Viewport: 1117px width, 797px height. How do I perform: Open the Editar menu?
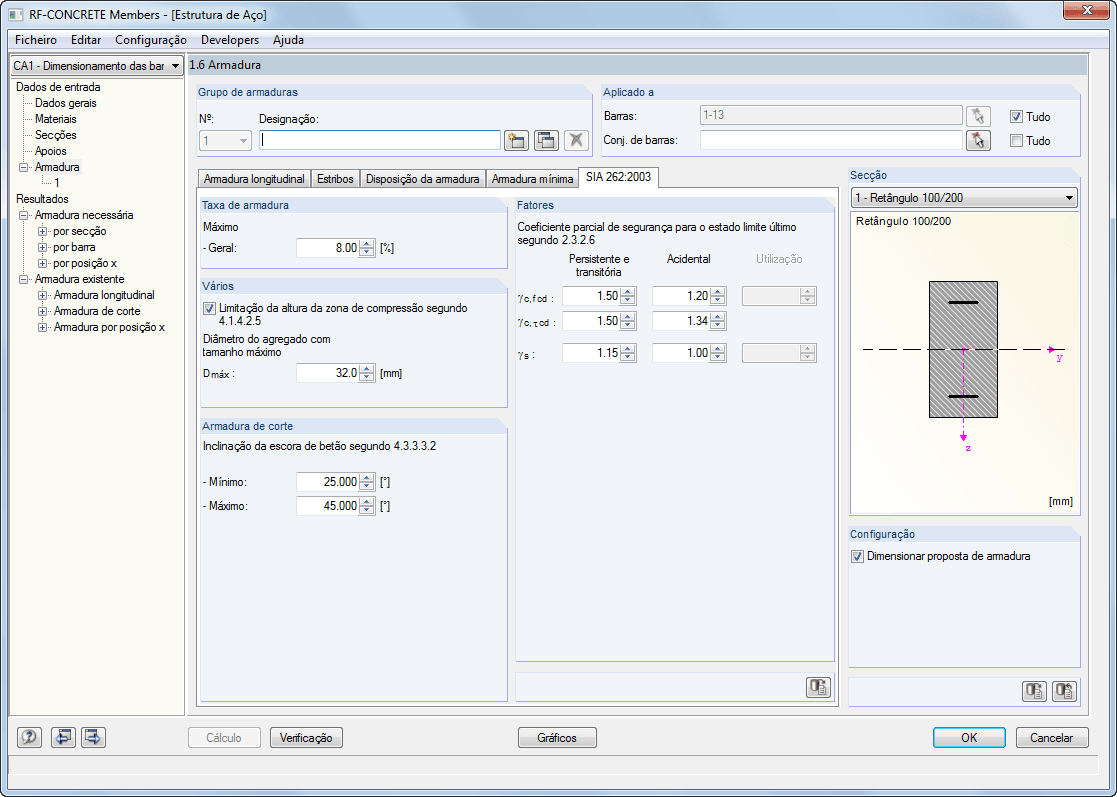[85, 40]
